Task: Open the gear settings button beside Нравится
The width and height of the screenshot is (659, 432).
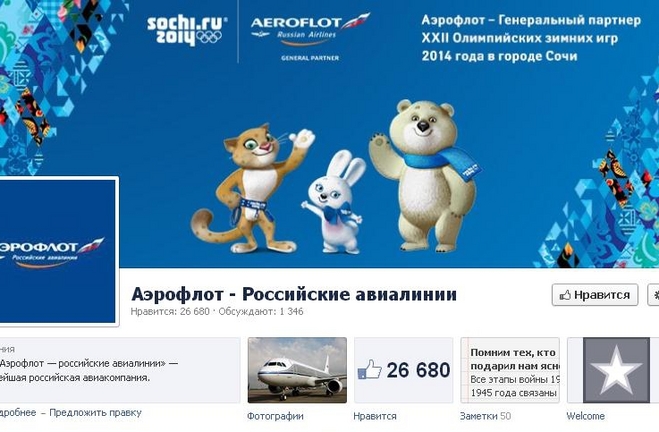Action: (x=653, y=295)
